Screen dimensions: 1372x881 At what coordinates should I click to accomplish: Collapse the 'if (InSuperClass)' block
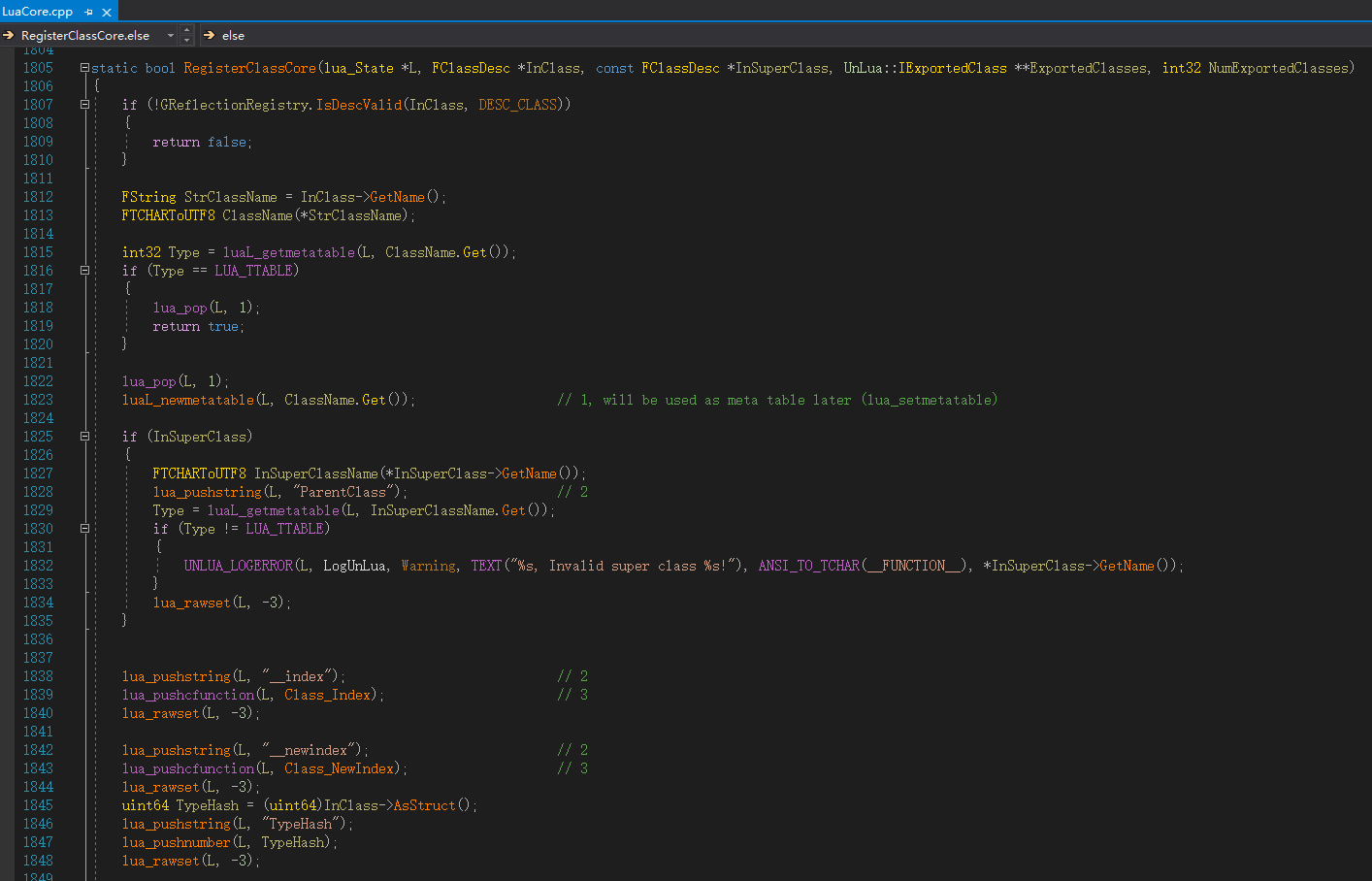pyautogui.click(x=84, y=437)
